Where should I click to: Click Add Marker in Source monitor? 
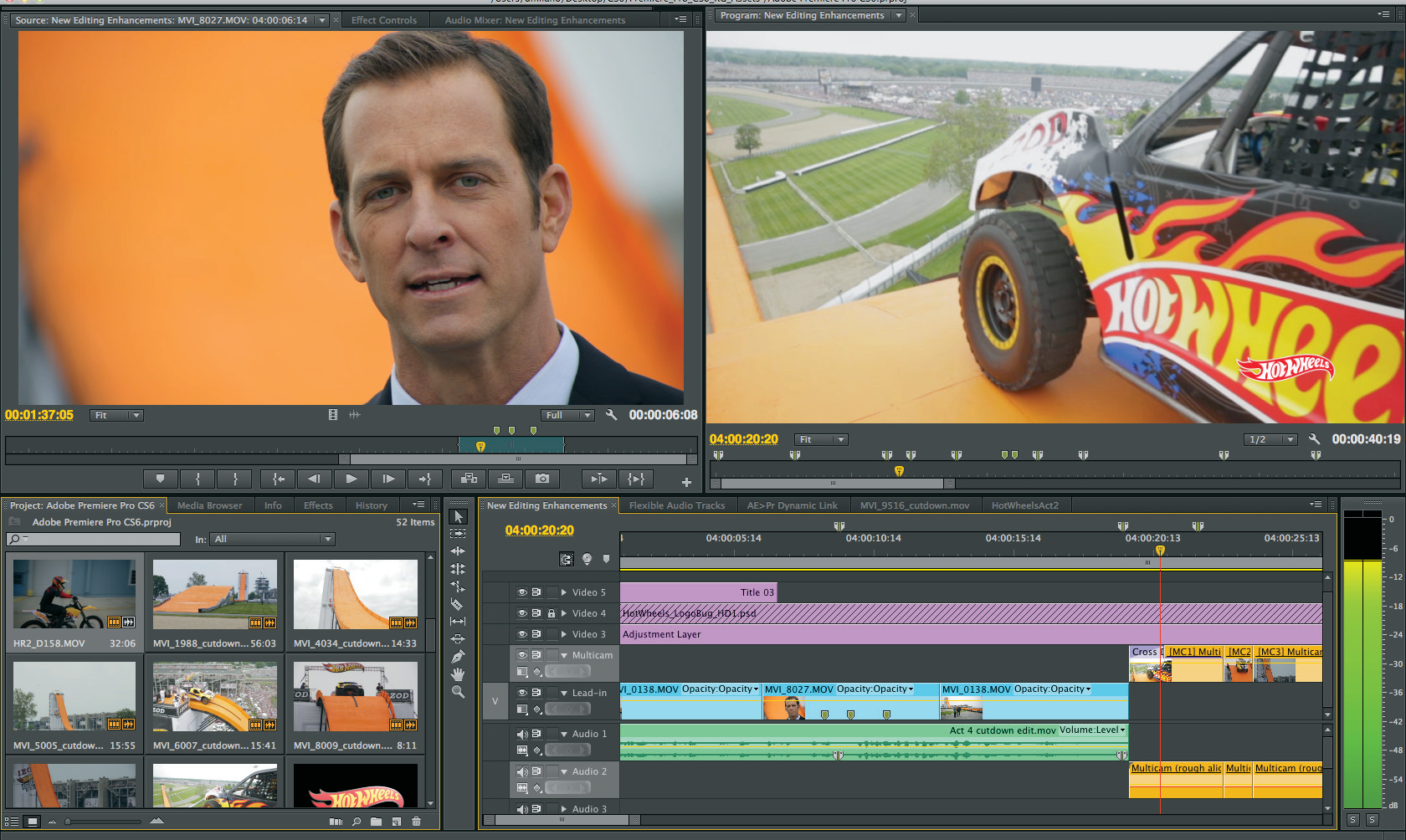[x=160, y=479]
